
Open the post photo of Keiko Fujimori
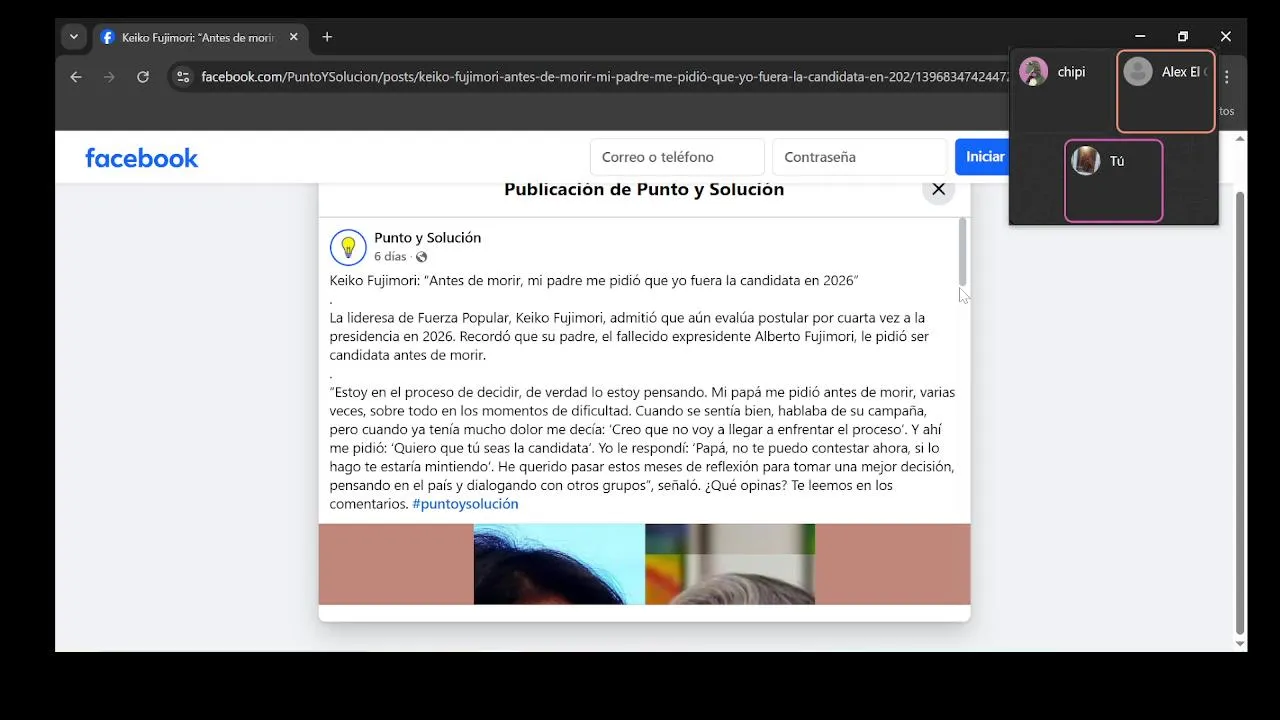coord(644,564)
